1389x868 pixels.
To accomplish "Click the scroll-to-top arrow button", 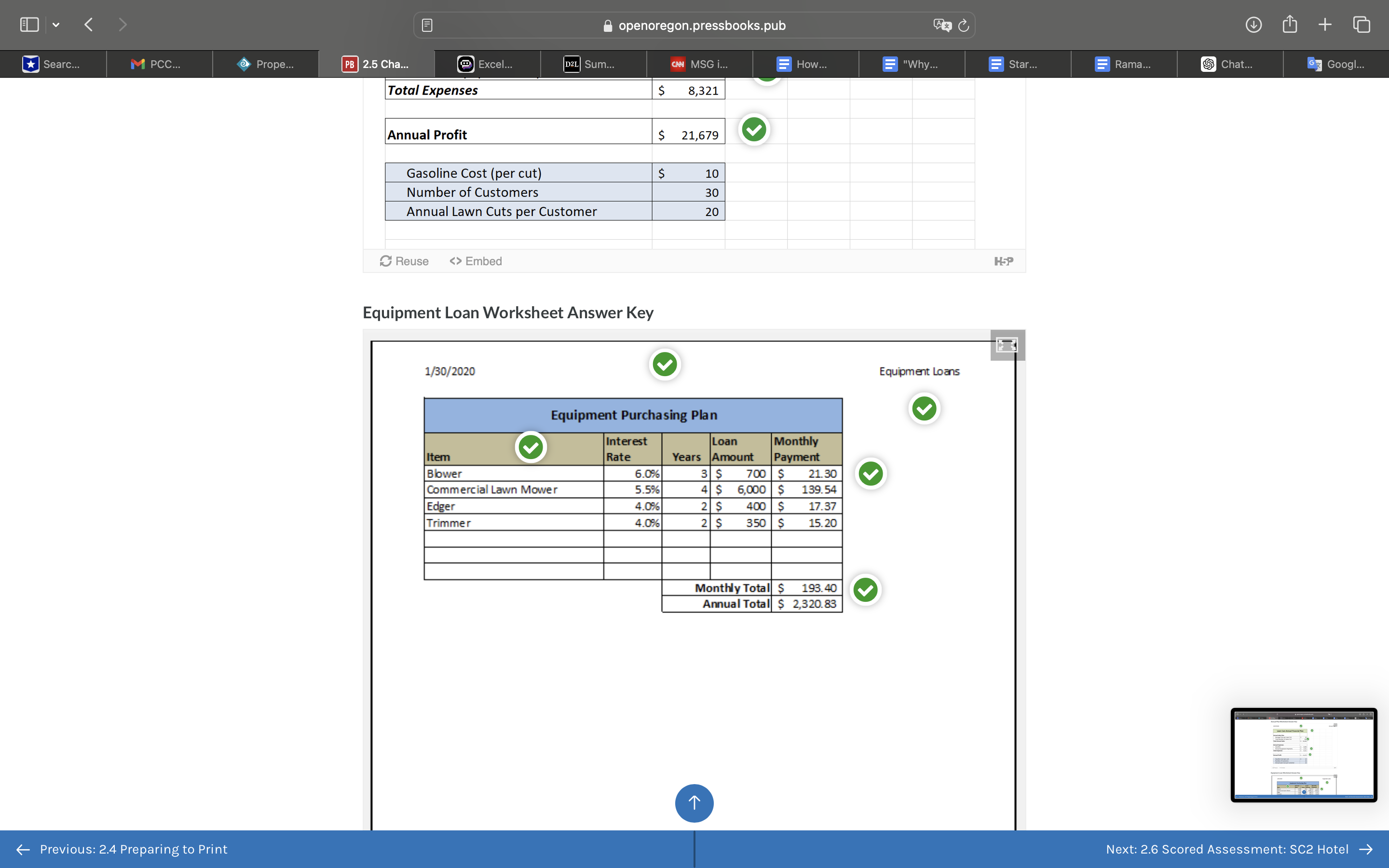I will (x=694, y=803).
